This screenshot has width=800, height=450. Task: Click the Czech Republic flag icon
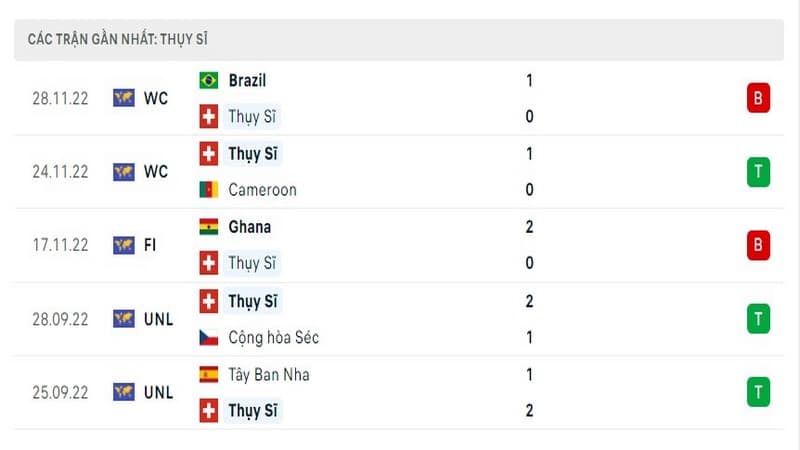[x=209, y=338]
